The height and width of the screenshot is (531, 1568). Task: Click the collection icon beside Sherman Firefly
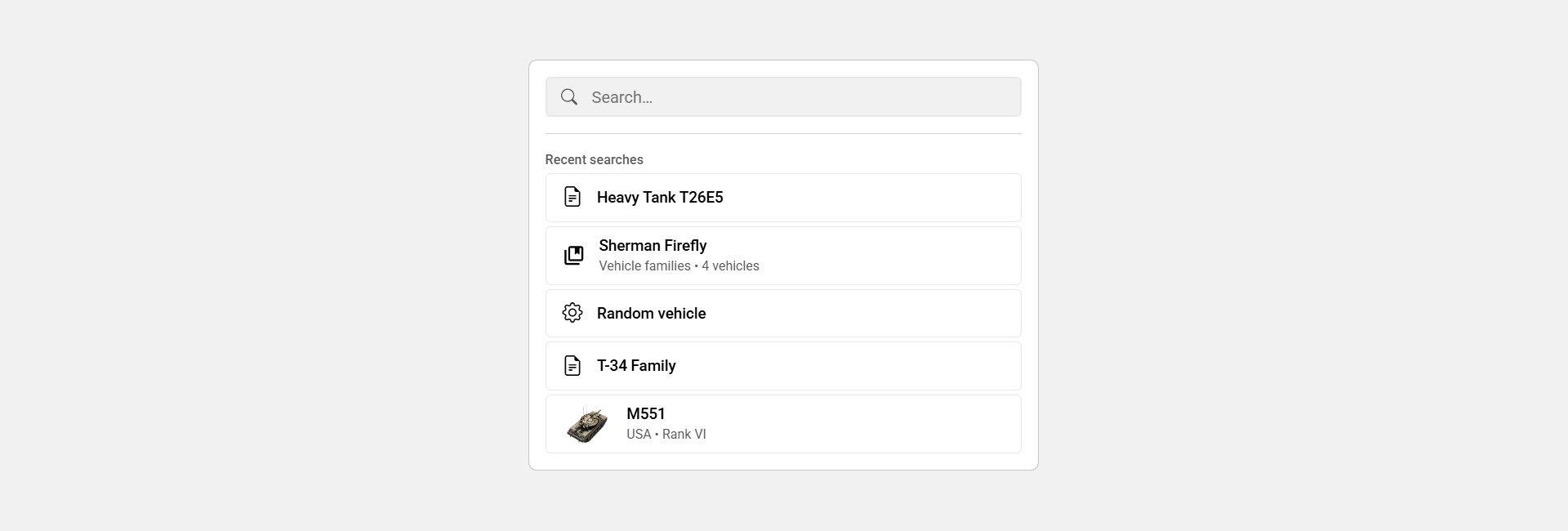pos(574,256)
